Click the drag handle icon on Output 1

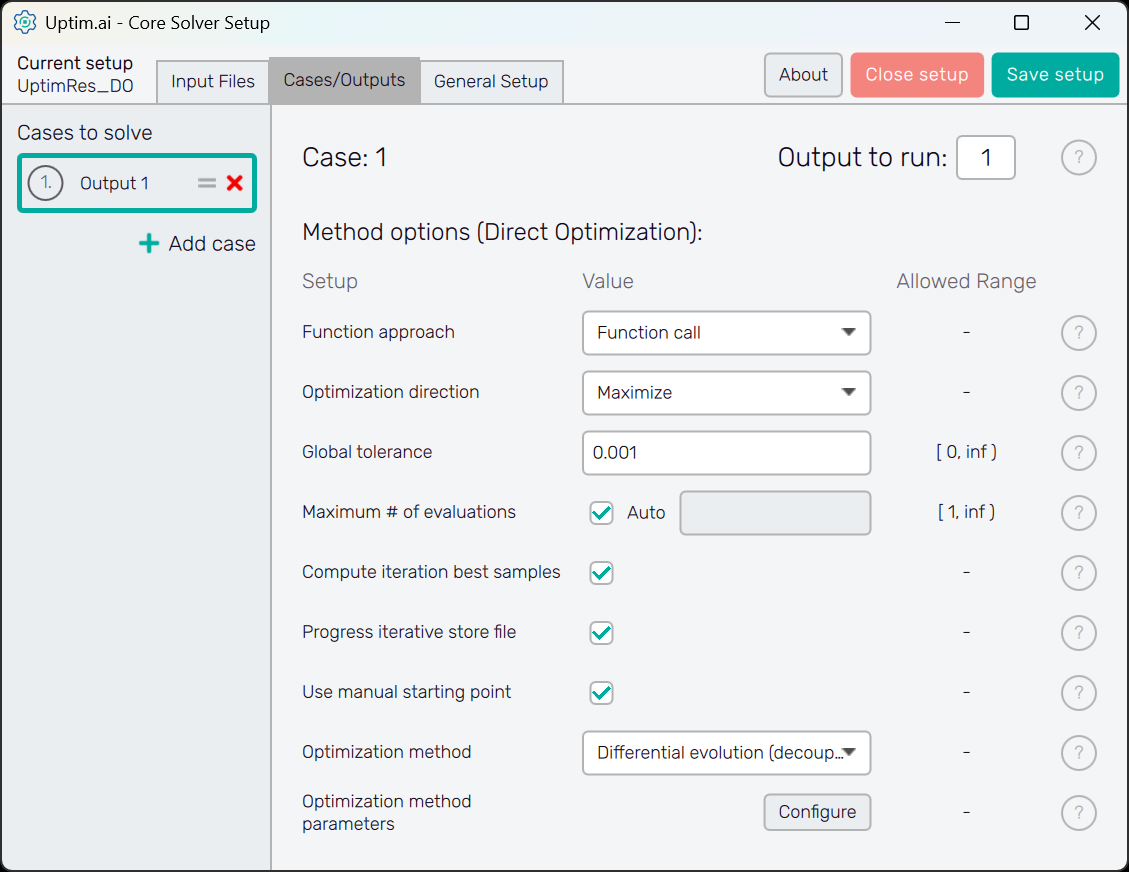click(x=207, y=183)
